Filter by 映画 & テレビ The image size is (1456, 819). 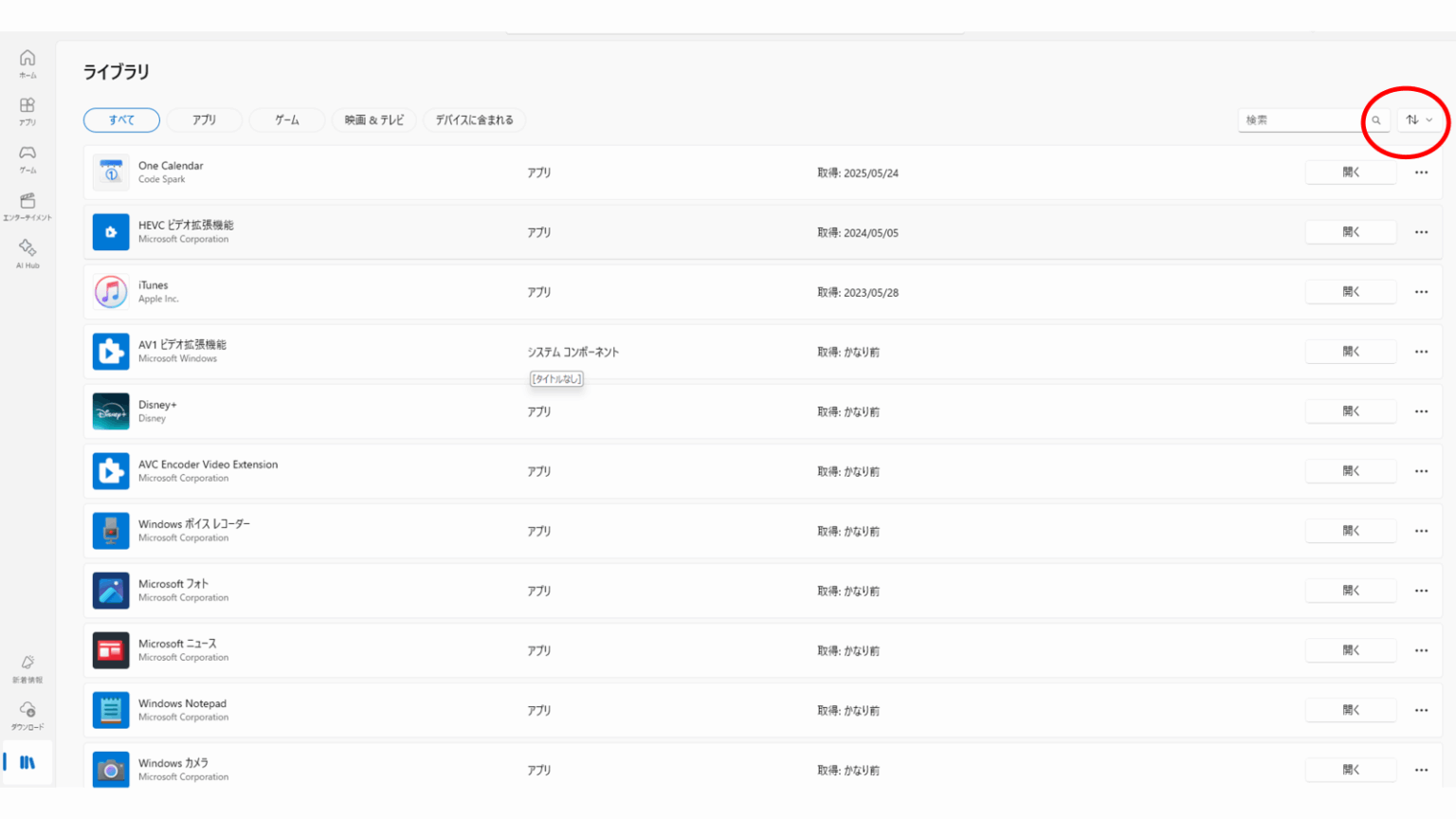(373, 120)
